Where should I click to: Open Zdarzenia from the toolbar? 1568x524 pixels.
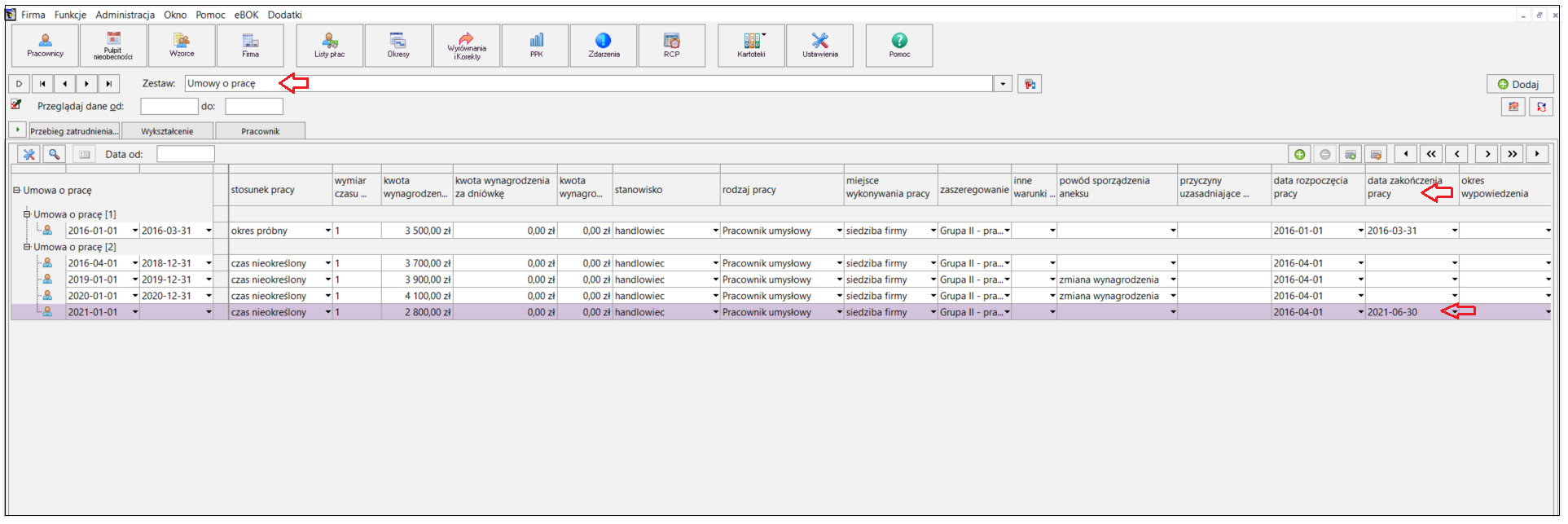(x=604, y=45)
